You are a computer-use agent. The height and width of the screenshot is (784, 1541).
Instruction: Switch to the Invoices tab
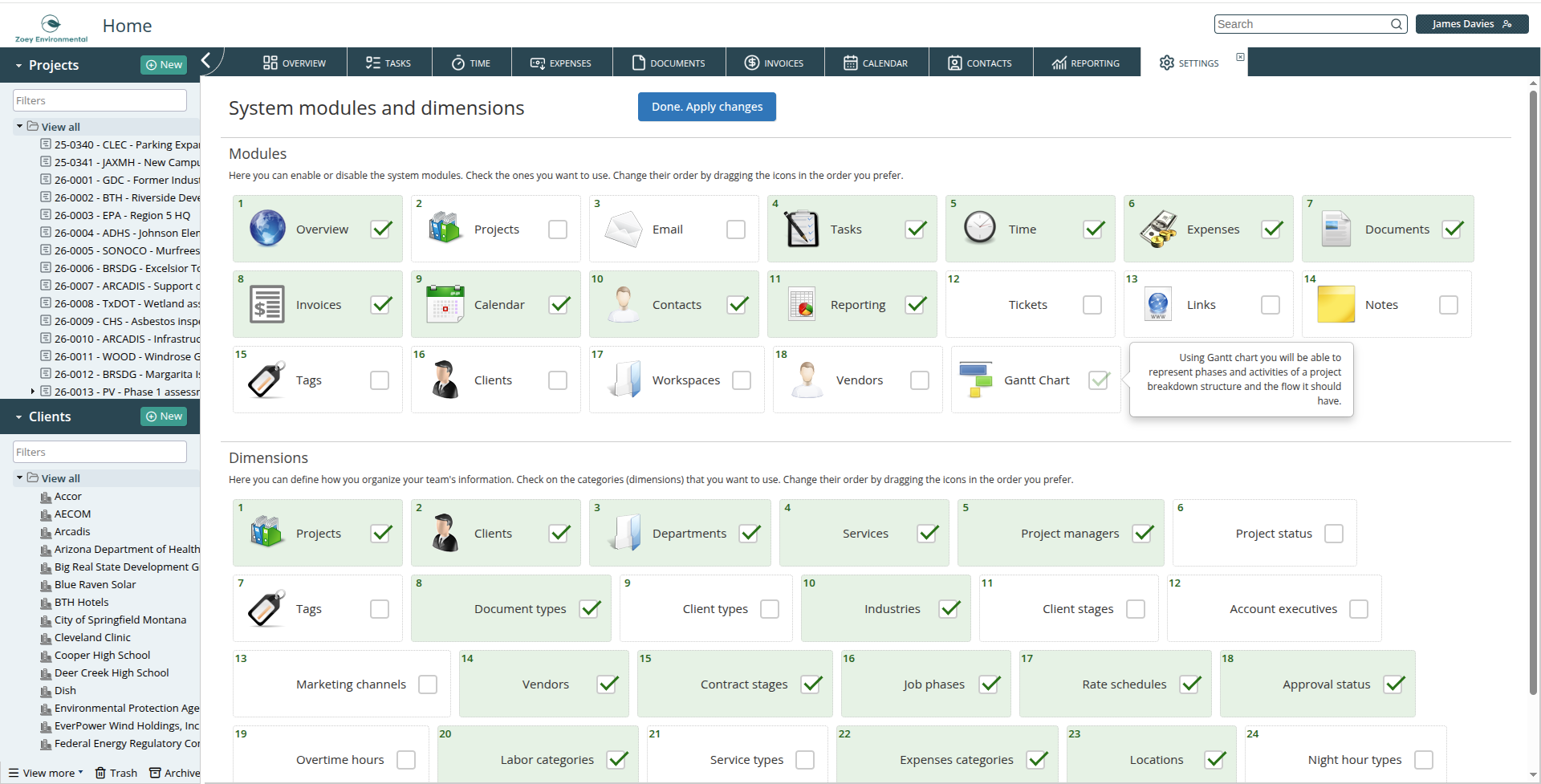(x=775, y=63)
